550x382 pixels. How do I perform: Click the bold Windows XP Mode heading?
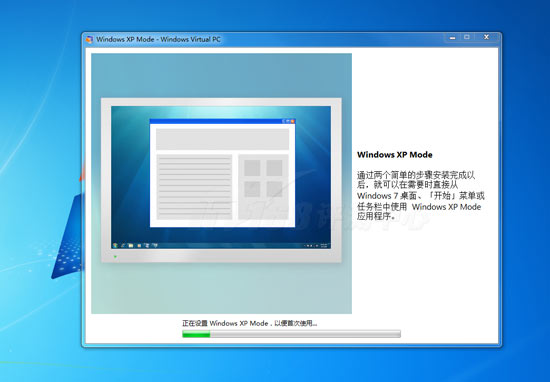pyautogui.click(x=395, y=155)
